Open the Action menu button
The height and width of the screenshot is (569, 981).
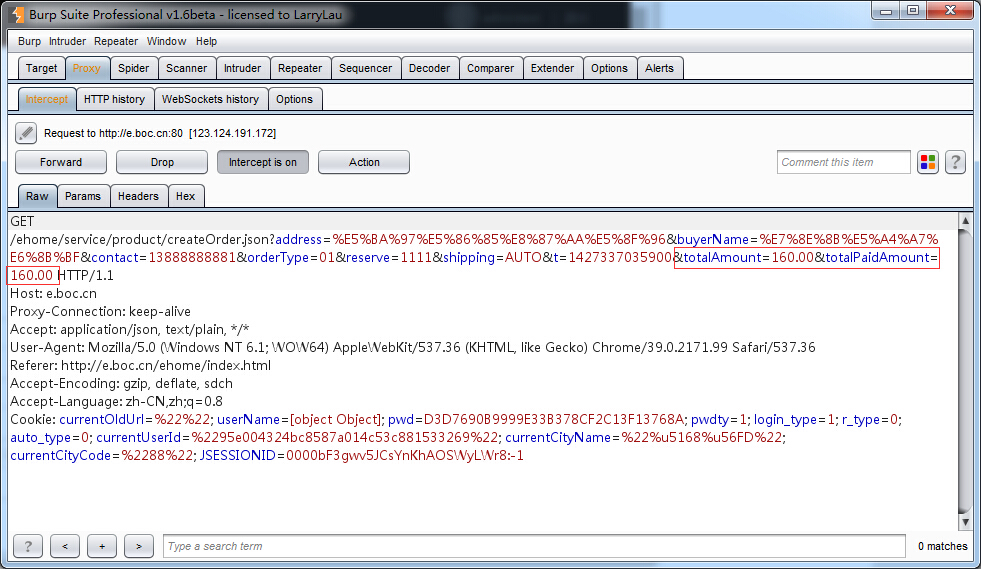point(364,162)
